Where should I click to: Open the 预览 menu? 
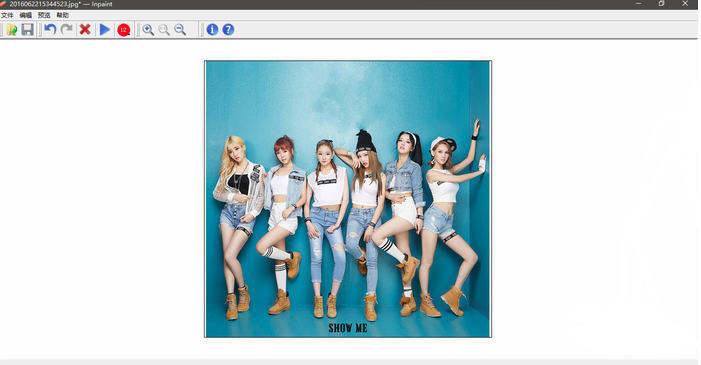coord(44,15)
